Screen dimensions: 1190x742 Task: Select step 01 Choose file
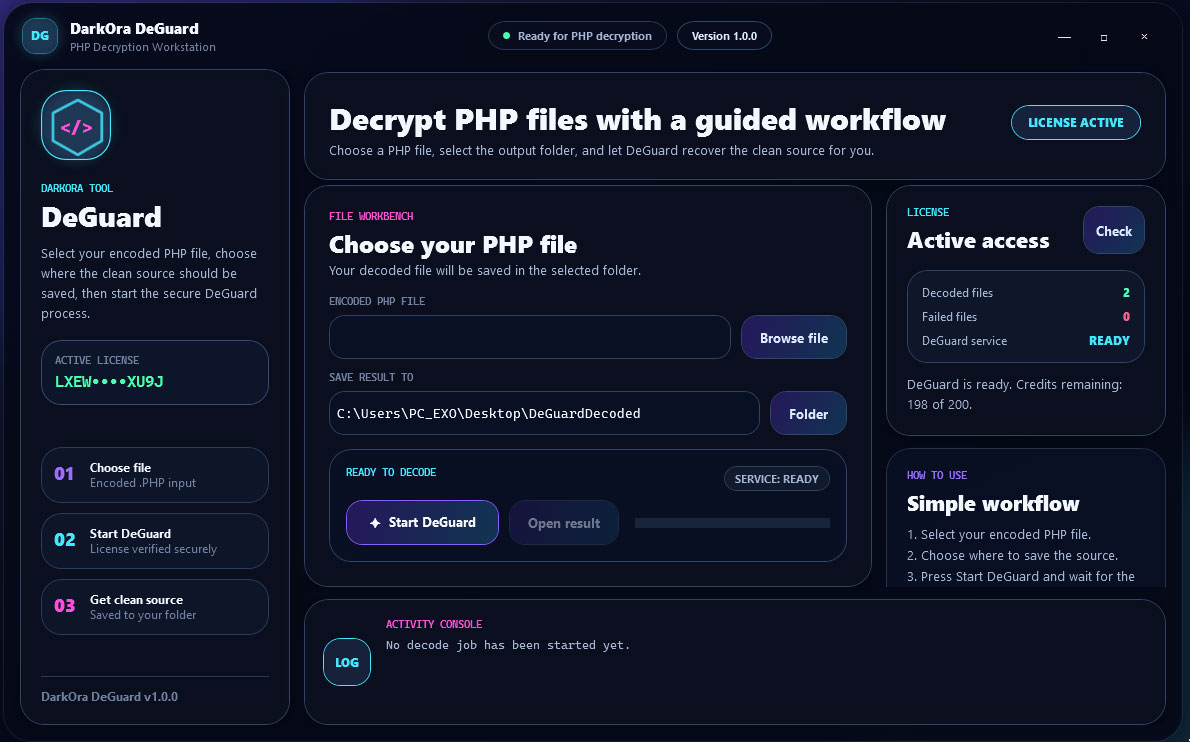pos(155,475)
